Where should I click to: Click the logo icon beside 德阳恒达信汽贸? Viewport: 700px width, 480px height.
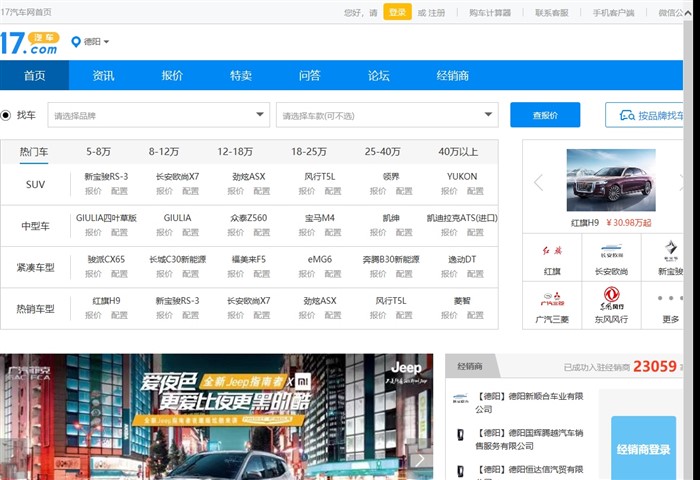tap(461, 471)
